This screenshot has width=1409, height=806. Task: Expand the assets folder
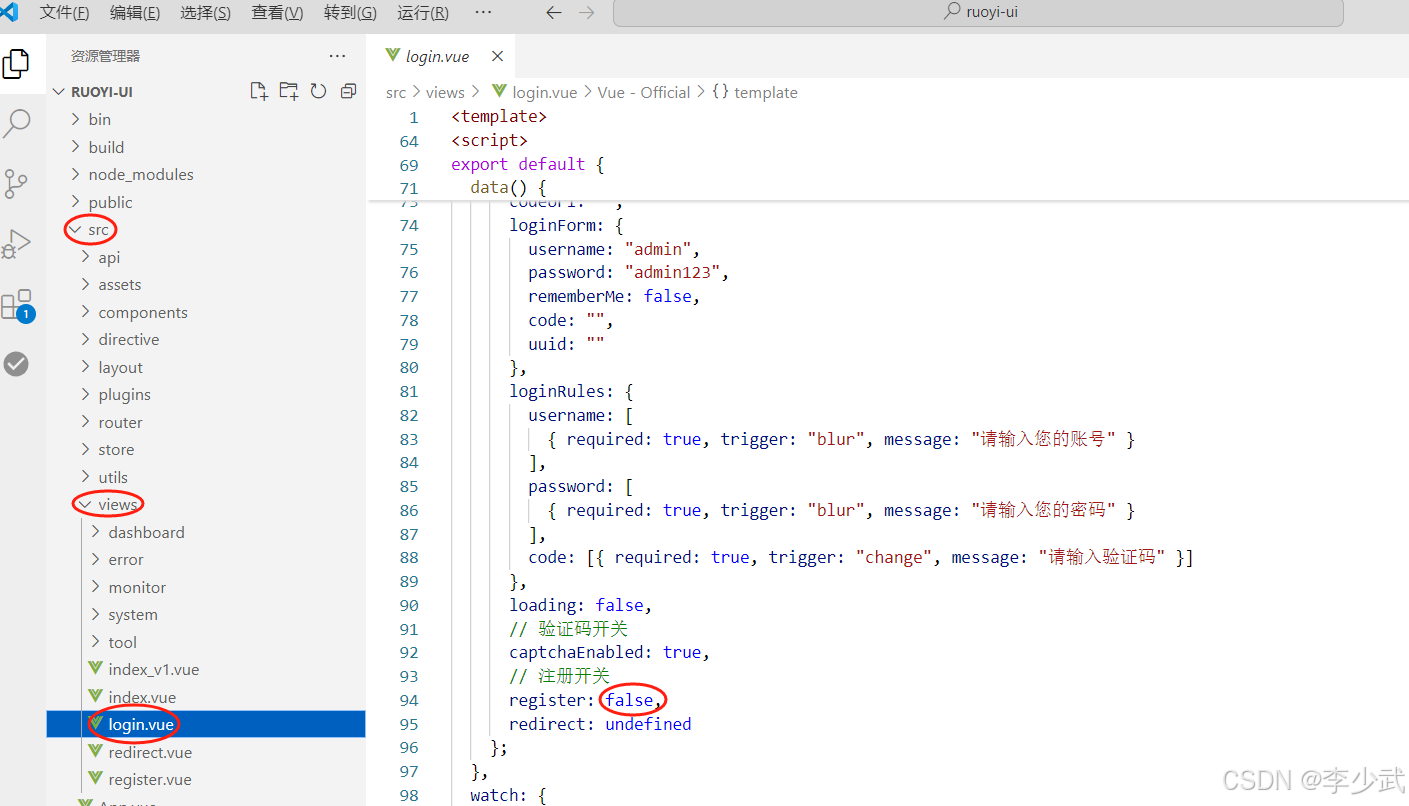click(206, 284)
